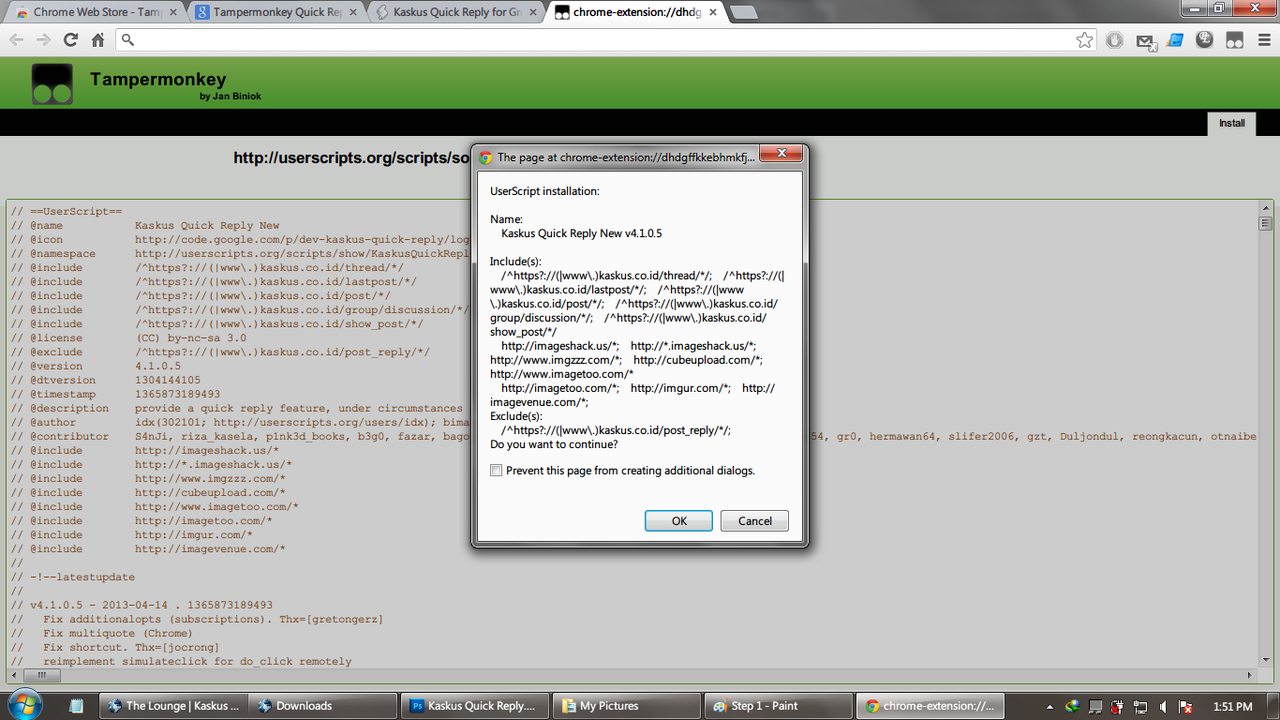Close the UserScript installation dialog
The image size is (1280, 720).
pos(782,155)
